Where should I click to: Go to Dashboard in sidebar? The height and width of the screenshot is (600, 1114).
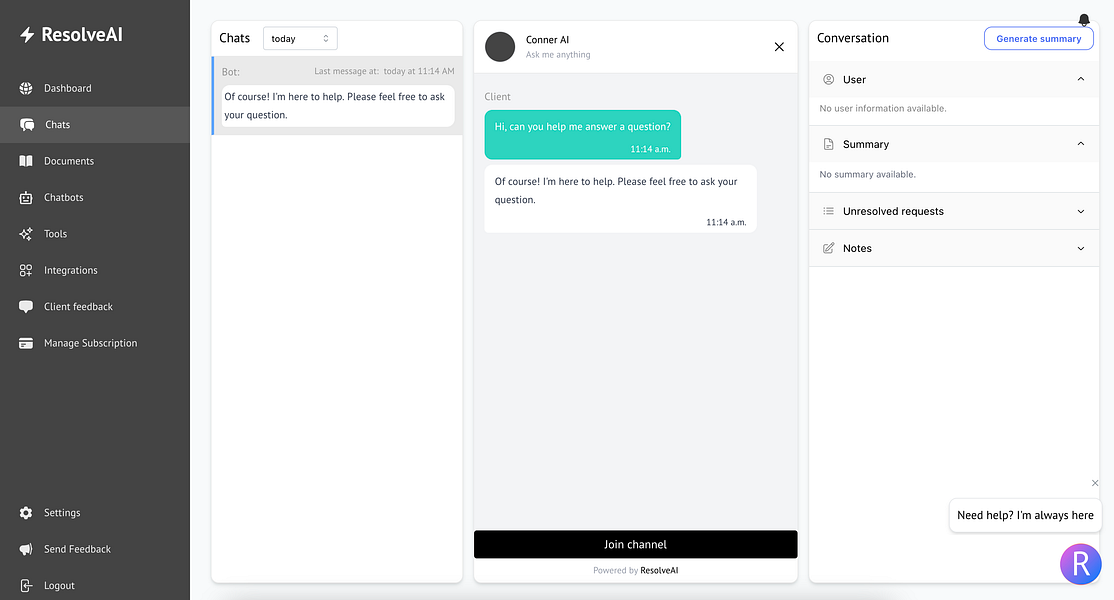click(x=67, y=88)
